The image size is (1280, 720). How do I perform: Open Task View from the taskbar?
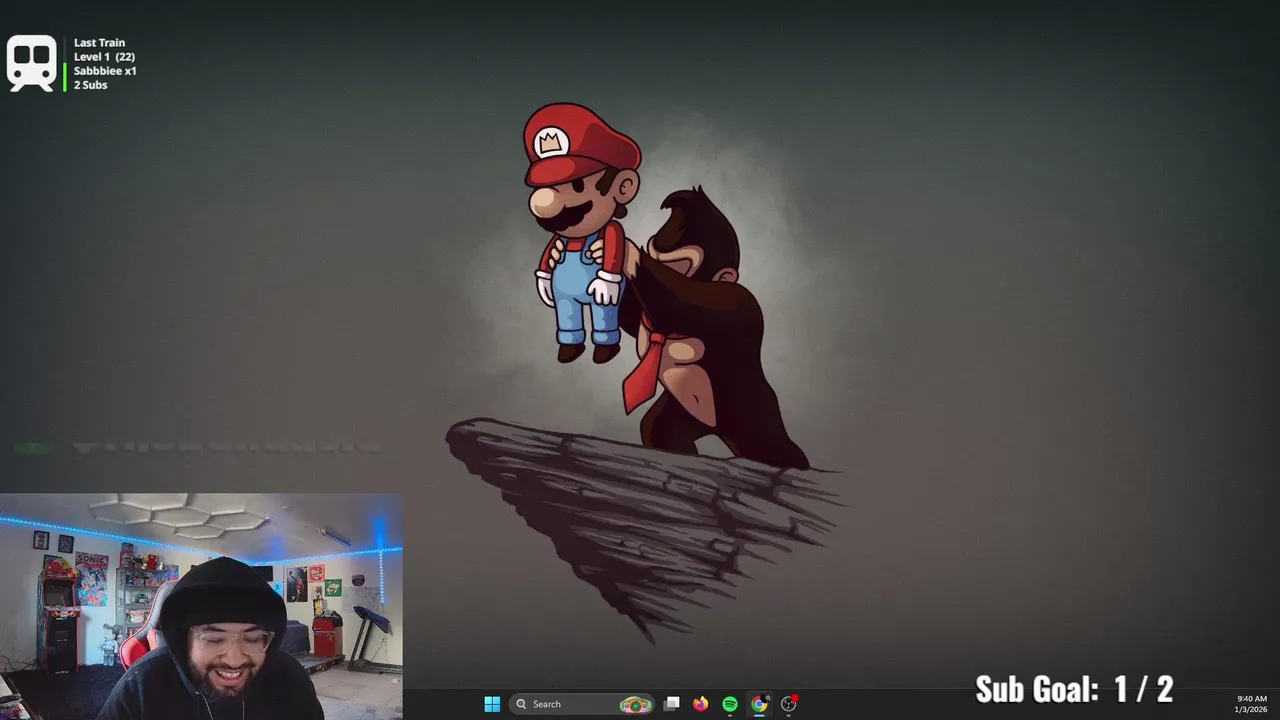pos(672,704)
